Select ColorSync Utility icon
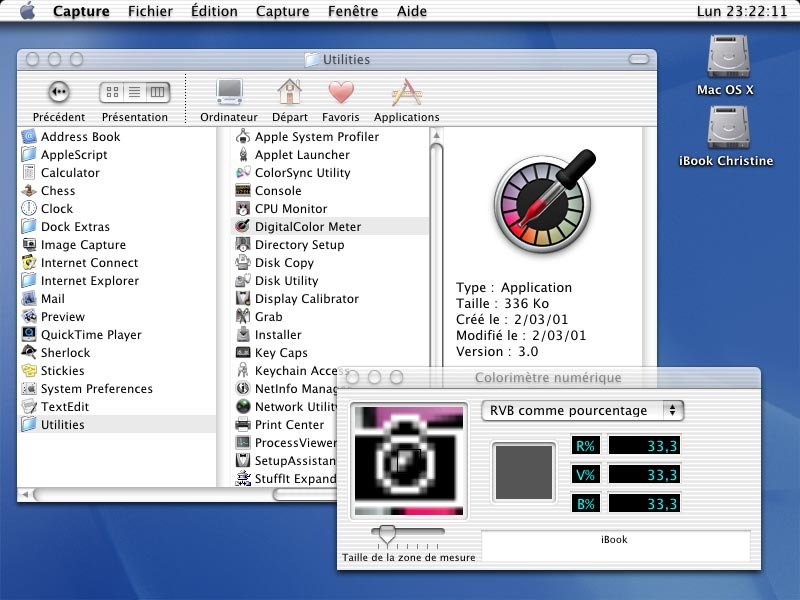800x600 pixels. 243,172
